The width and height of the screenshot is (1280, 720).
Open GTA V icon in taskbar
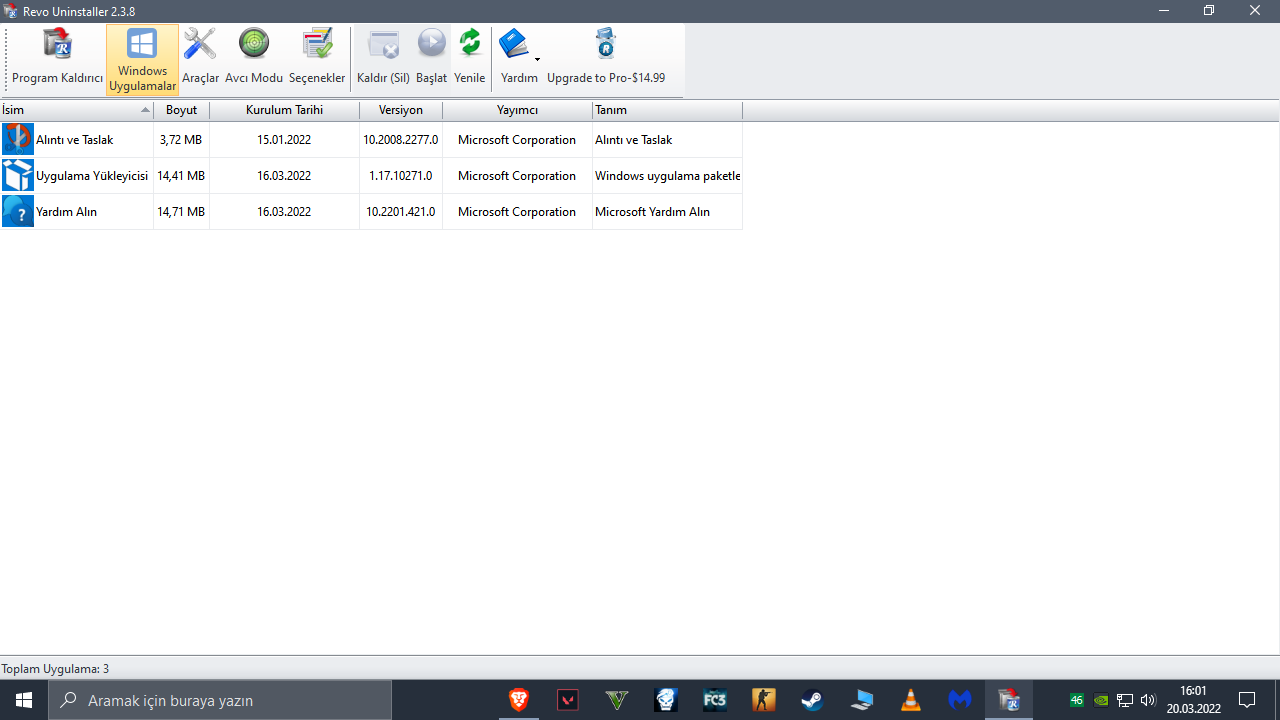coord(617,700)
